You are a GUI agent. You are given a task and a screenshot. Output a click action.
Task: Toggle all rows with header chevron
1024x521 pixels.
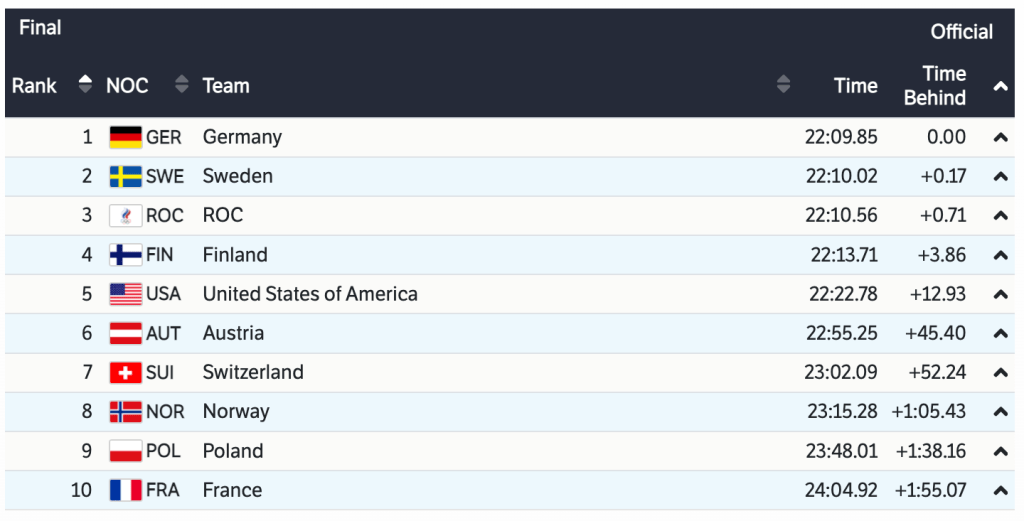1000,87
